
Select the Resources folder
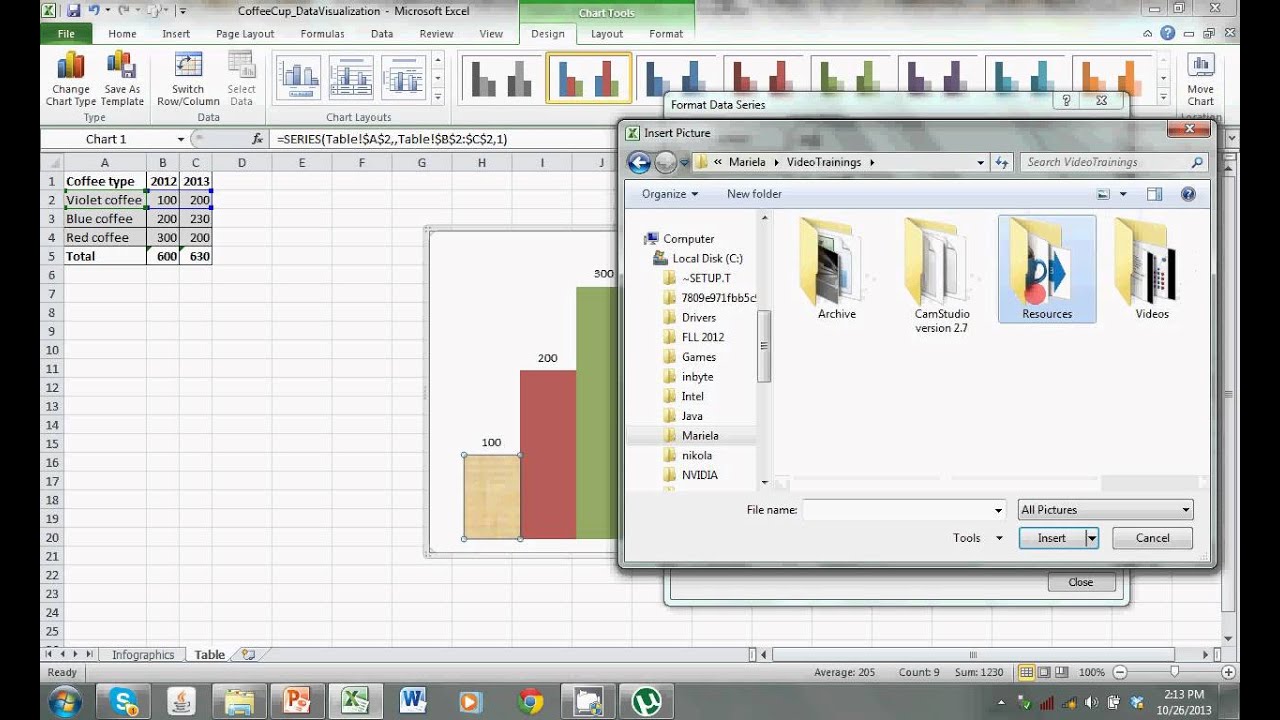coord(1047,270)
